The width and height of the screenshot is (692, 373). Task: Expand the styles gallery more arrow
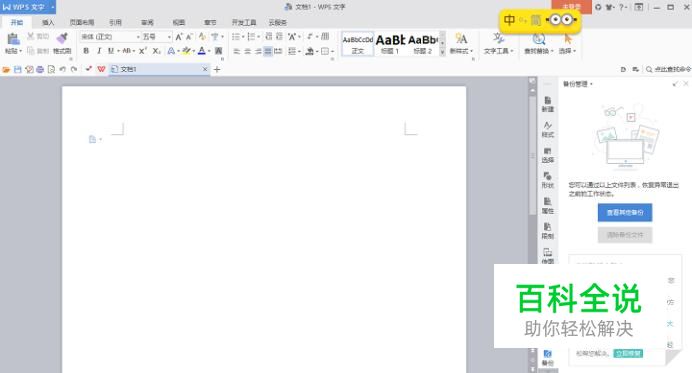click(x=443, y=52)
